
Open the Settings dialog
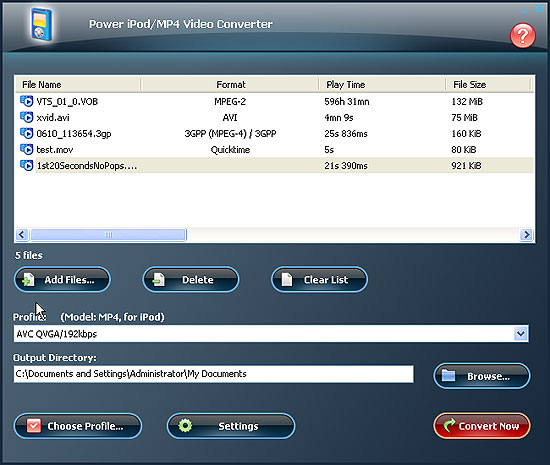(x=231, y=426)
